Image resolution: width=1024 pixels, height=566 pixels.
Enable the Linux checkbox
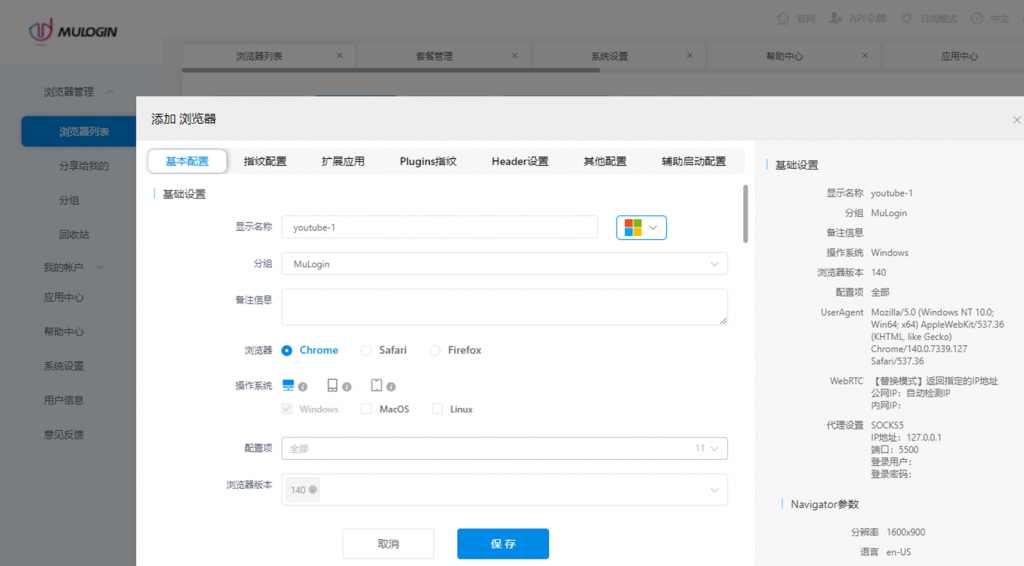[437, 409]
